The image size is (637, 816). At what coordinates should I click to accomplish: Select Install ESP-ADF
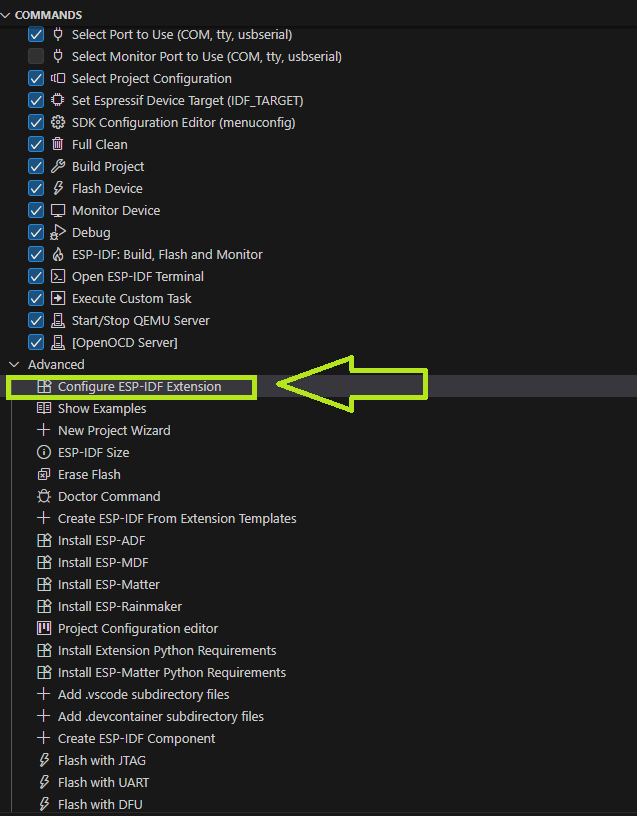(101, 540)
